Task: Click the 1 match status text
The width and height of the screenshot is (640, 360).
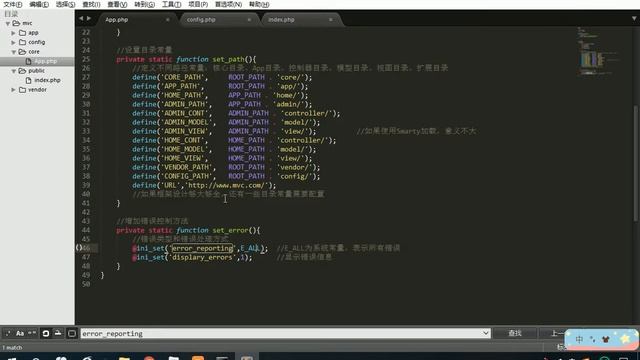Action: coord(12,348)
